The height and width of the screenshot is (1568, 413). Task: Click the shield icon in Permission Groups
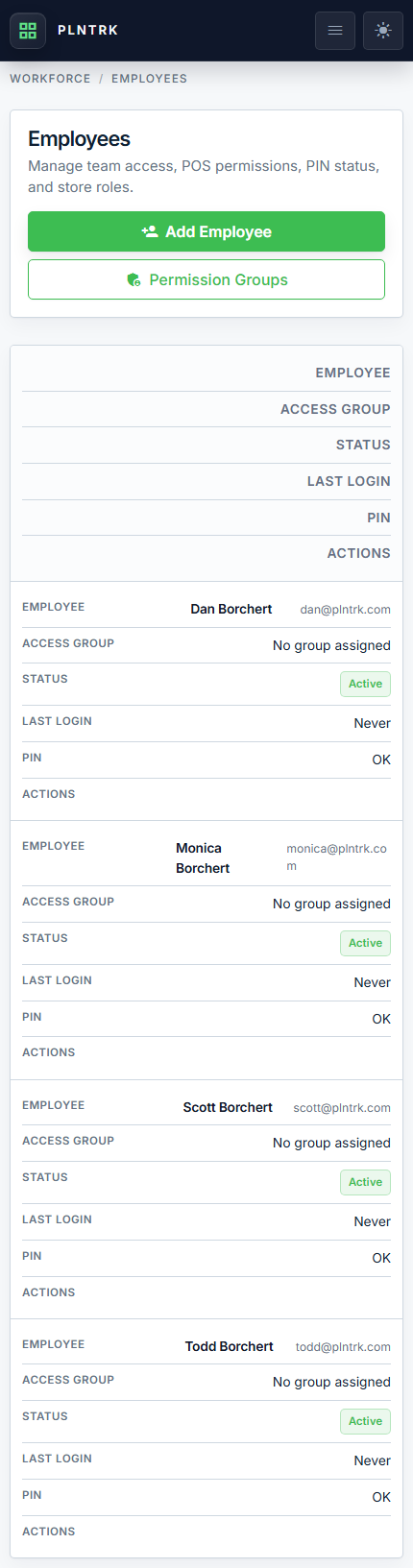(134, 279)
